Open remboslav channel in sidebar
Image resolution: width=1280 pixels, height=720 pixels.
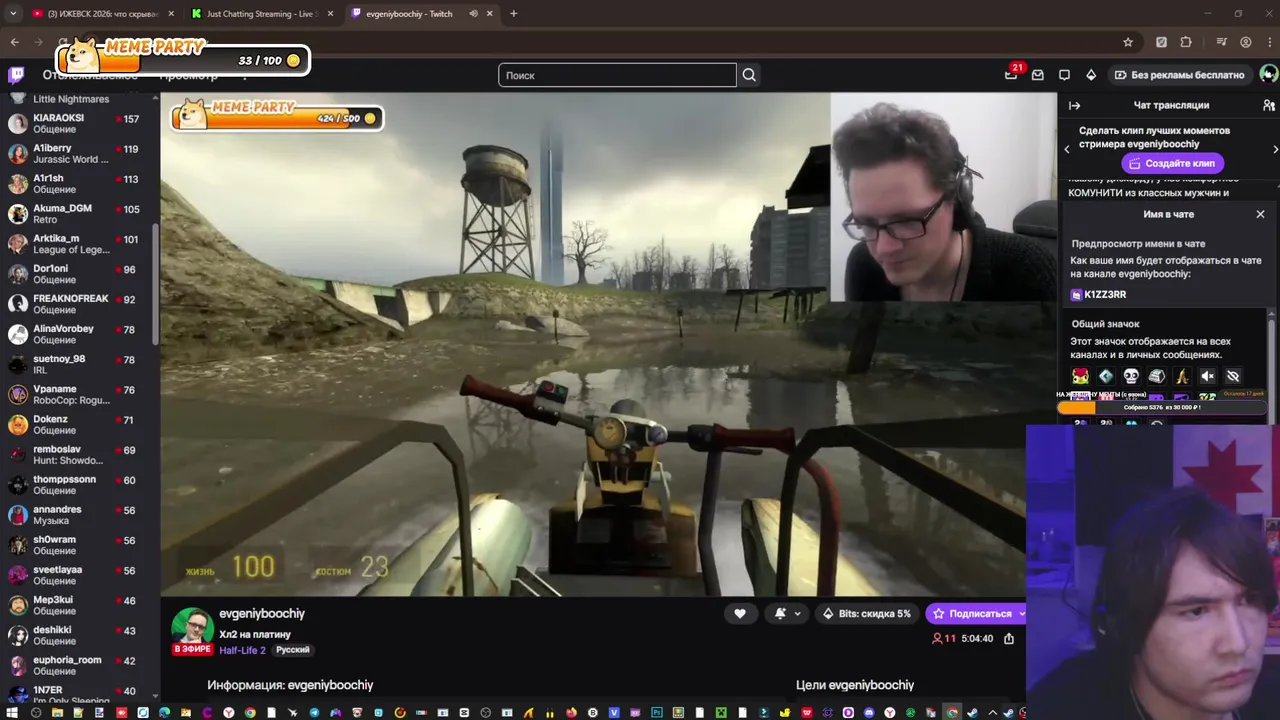click(79, 454)
